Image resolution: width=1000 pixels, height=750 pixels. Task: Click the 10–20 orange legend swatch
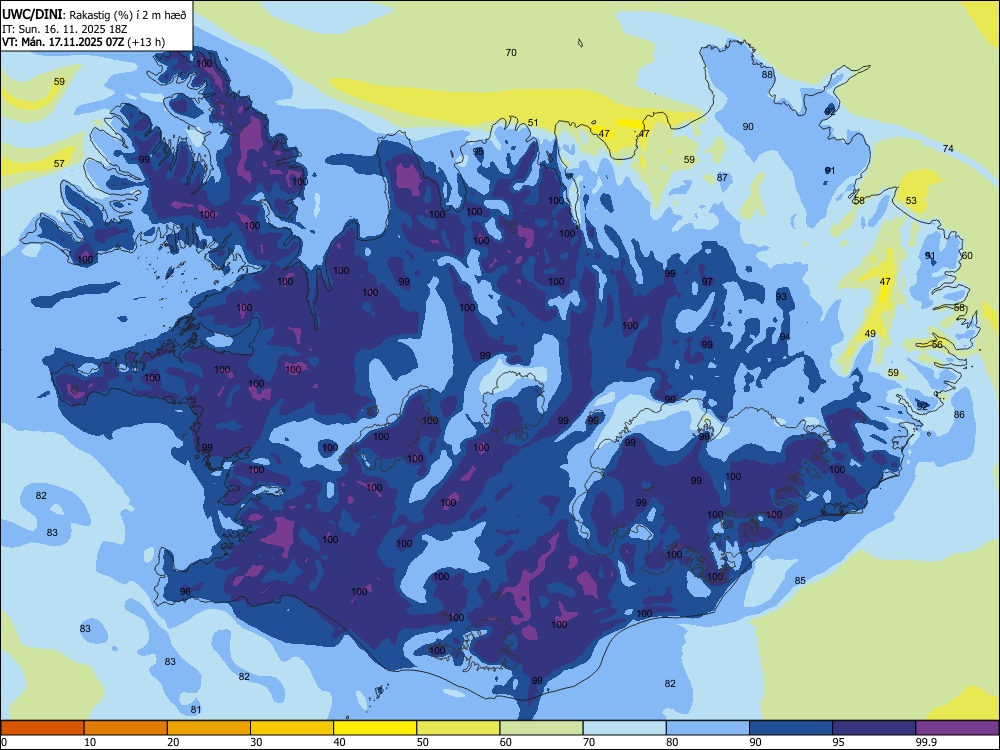pos(126,728)
